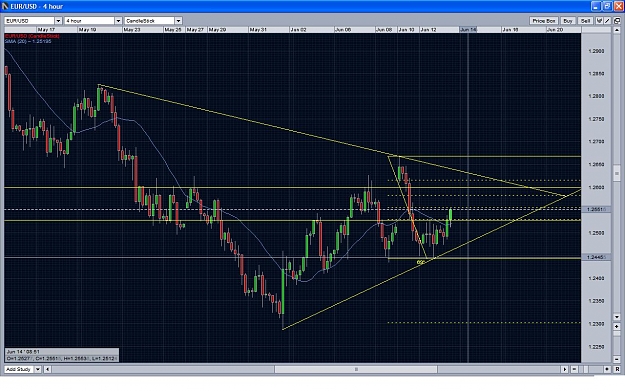Click the Price Box button

[544, 21]
